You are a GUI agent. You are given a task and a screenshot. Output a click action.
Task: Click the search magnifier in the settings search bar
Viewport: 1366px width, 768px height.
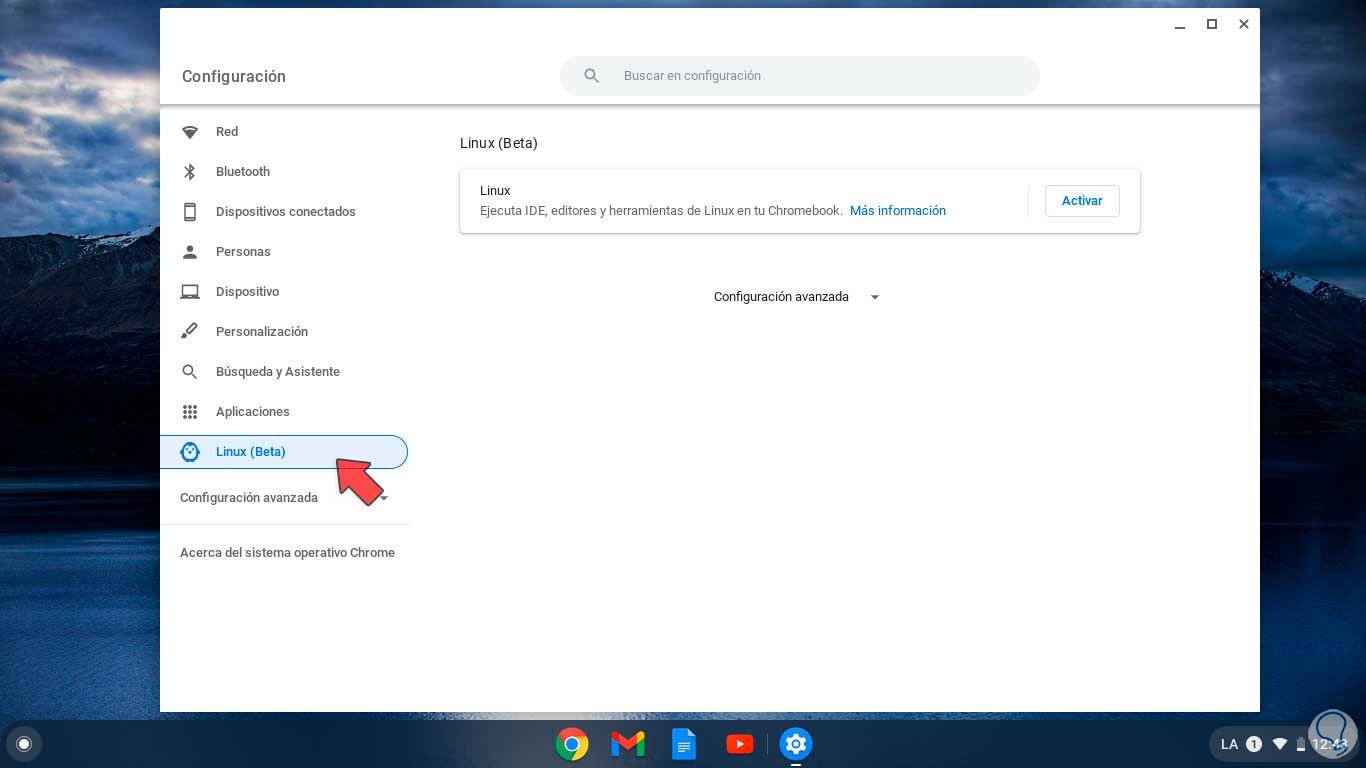591,76
